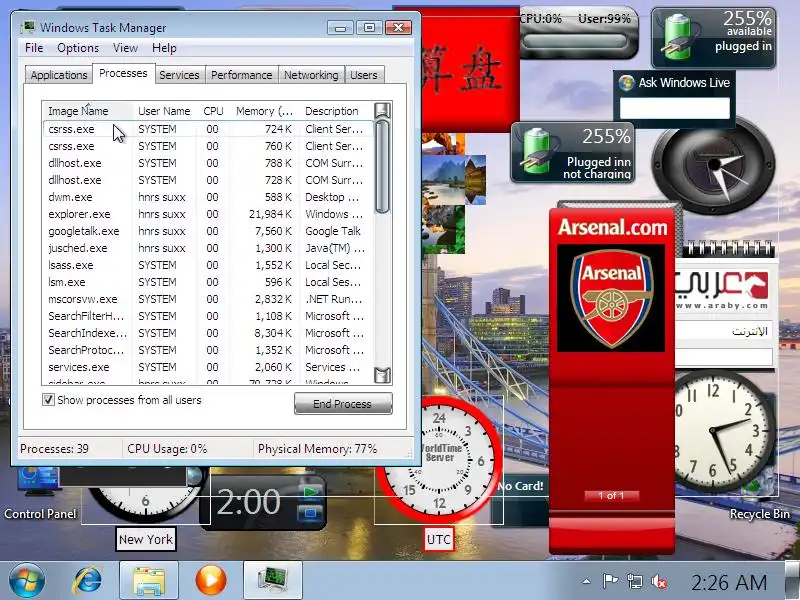Open network tray icon

coord(635,581)
